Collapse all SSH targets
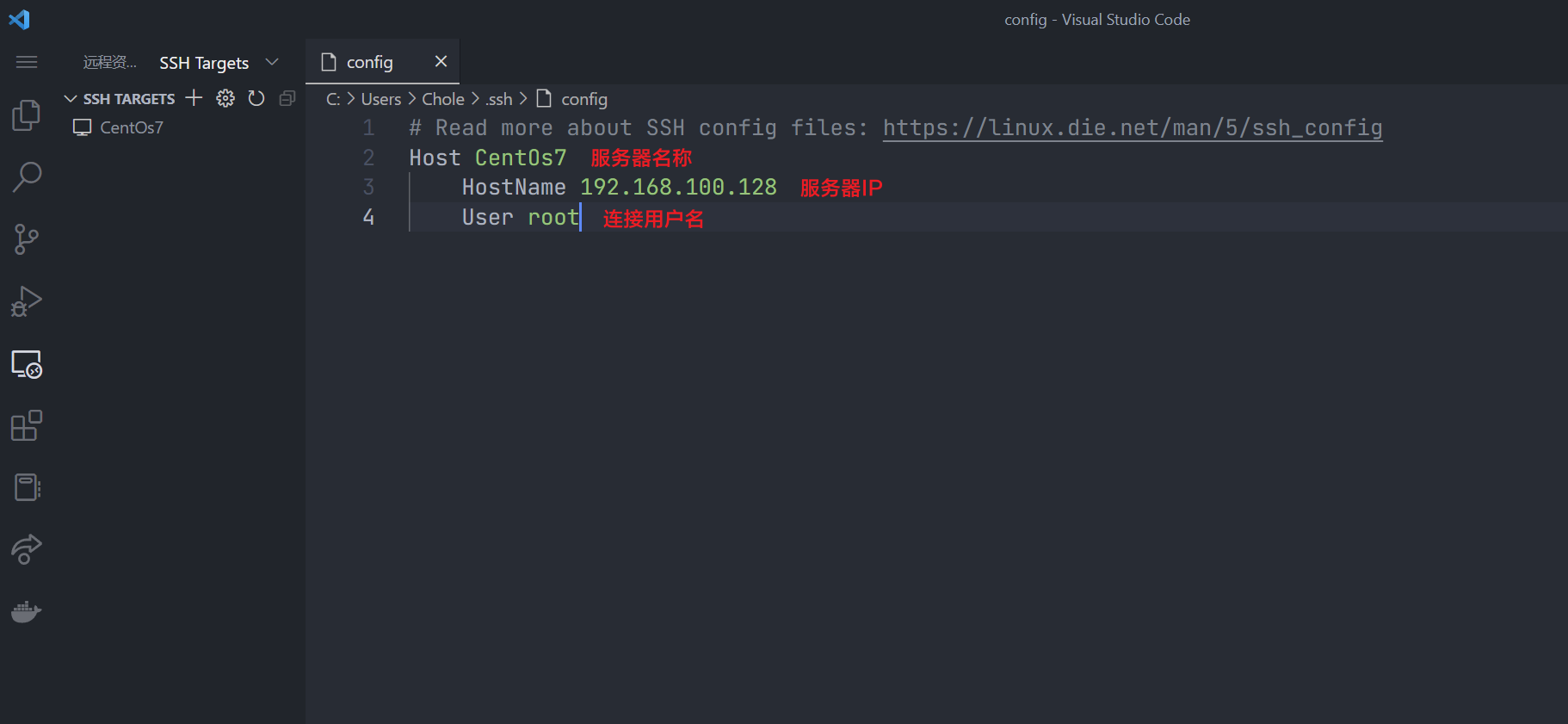 pos(287,98)
